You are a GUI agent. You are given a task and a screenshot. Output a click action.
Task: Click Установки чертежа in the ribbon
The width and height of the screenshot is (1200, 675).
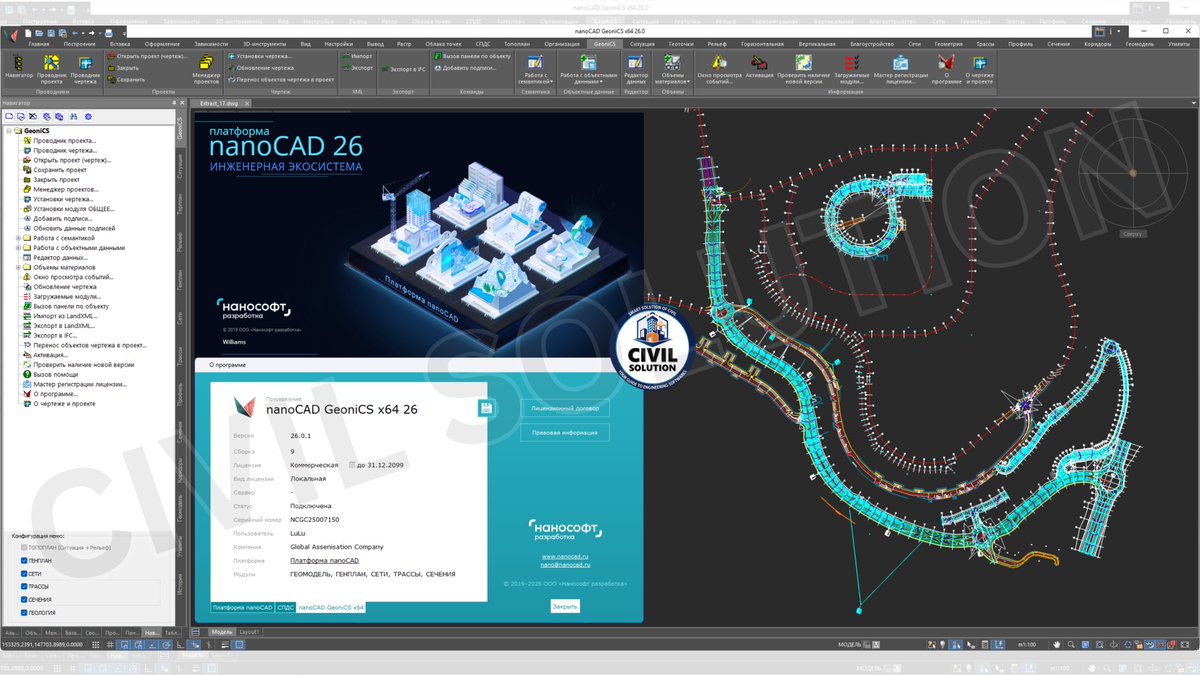tap(260, 56)
